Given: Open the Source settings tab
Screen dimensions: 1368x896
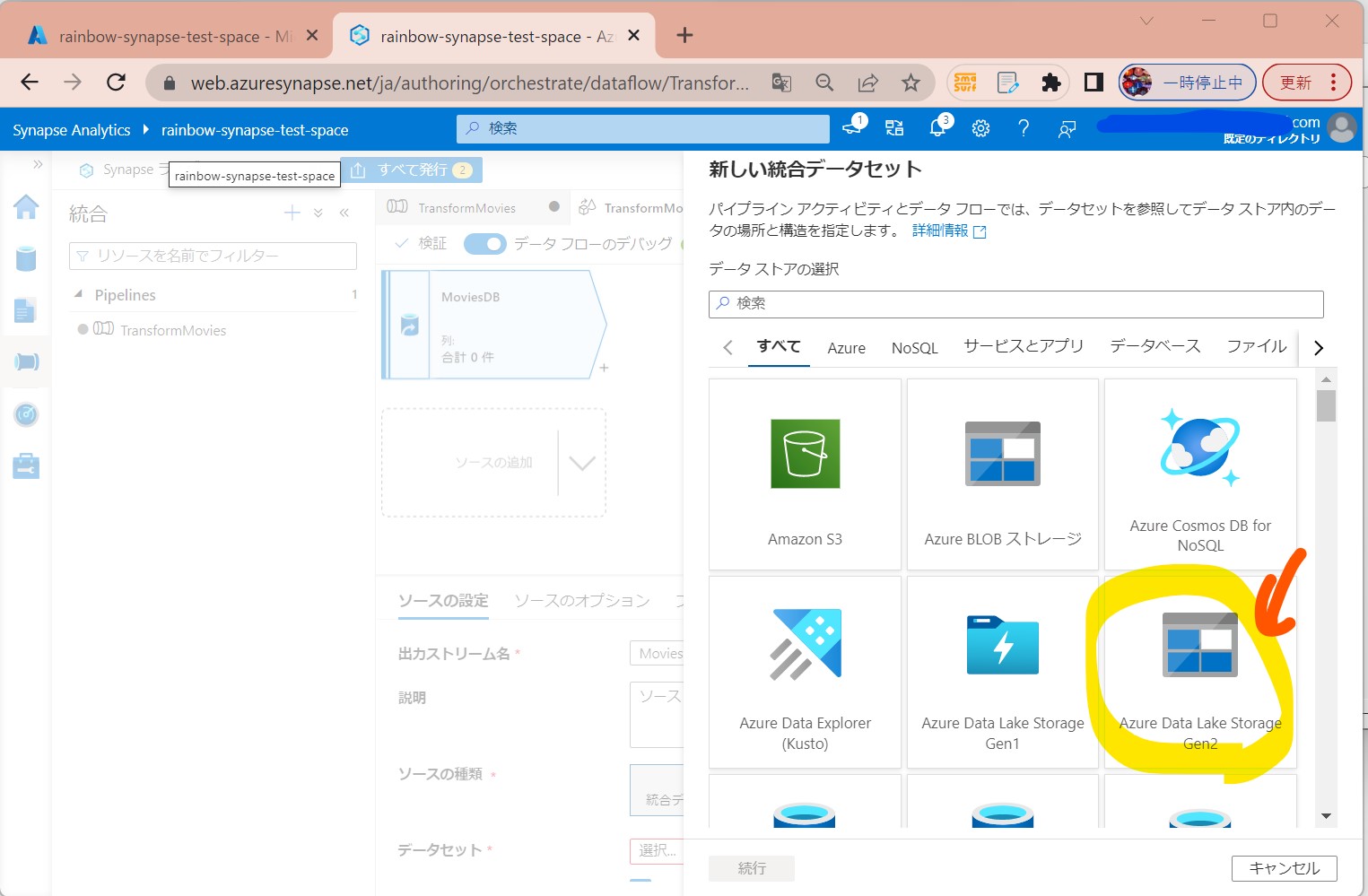Looking at the screenshot, I should (443, 600).
